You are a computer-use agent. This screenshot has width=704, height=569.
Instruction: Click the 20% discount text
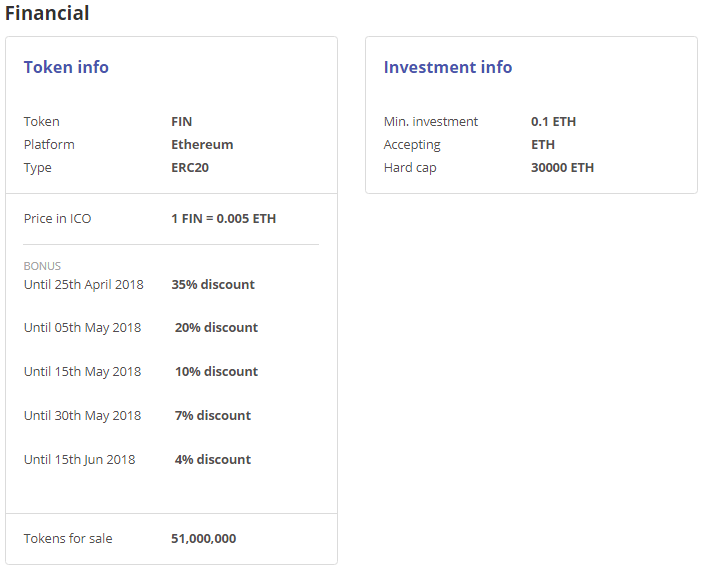pyautogui.click(x=216, y=327)
